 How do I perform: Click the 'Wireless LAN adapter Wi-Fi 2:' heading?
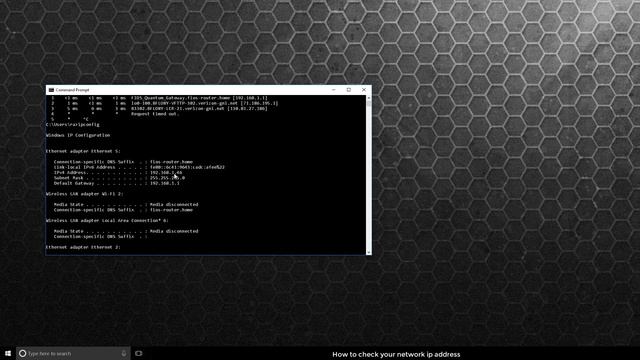[84, 194]
